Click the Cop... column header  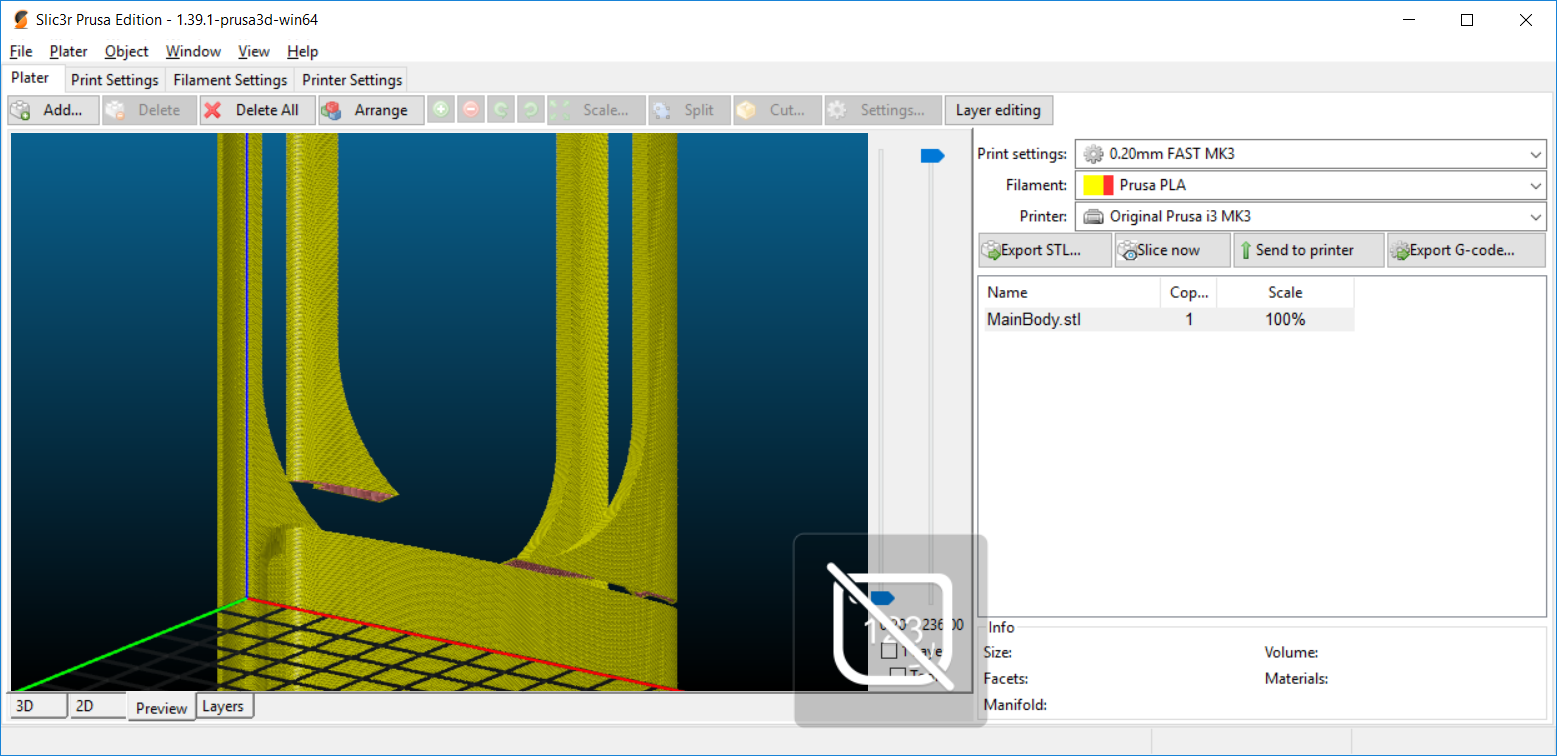[x=1189, y=293]
